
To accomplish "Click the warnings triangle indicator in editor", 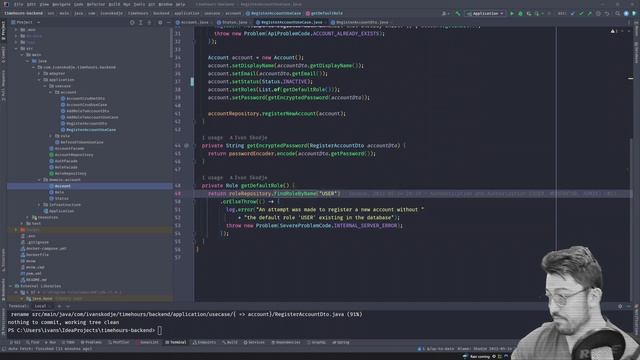I will pos(613,31).
